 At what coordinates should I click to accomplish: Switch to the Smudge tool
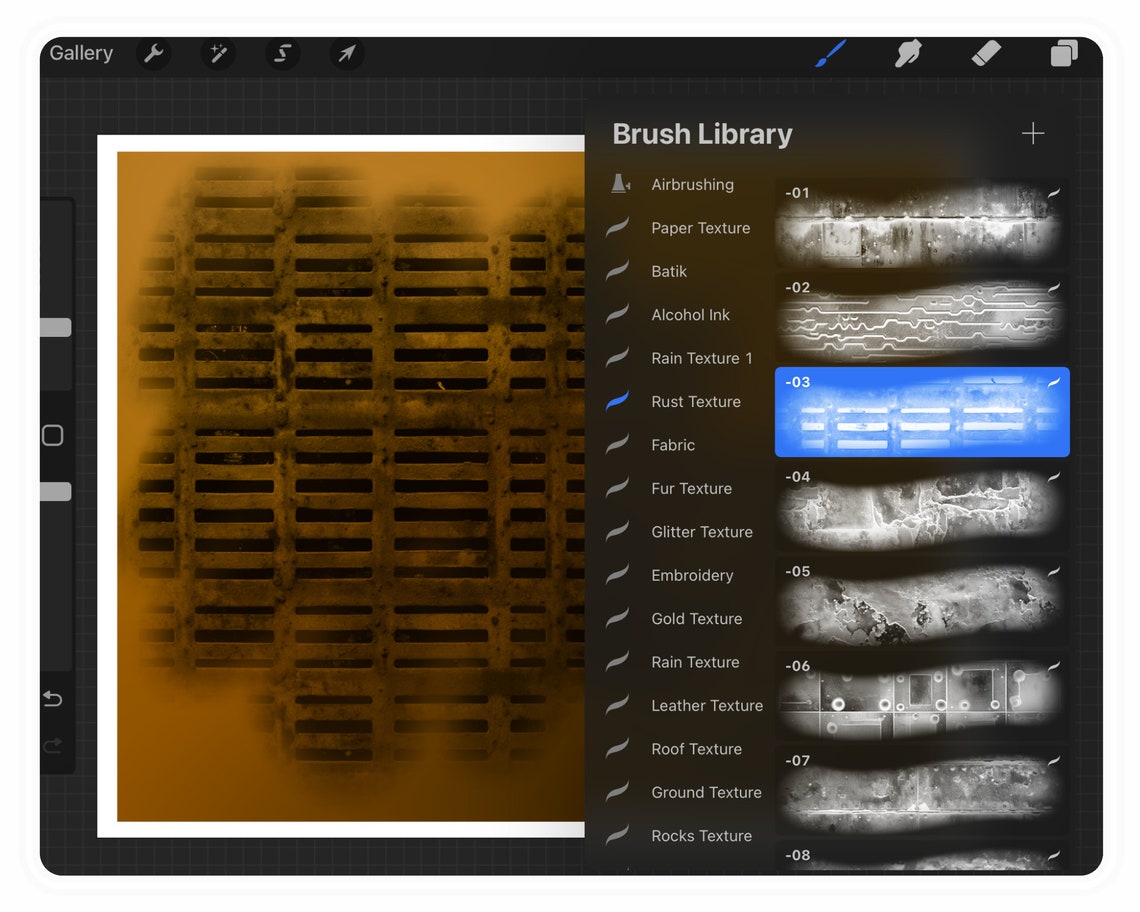pyautogui.click(x=907, y=54)
